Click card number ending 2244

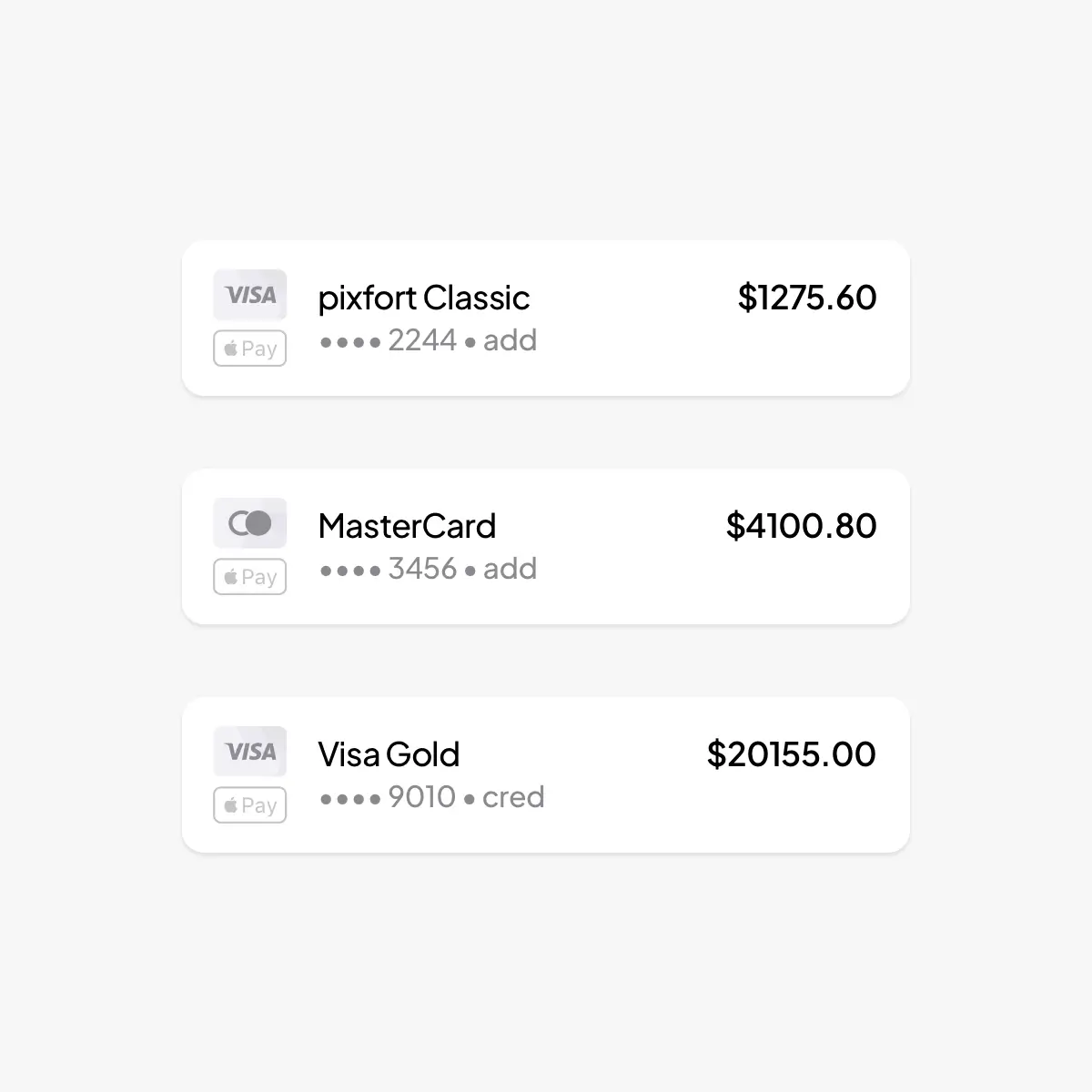422,340
